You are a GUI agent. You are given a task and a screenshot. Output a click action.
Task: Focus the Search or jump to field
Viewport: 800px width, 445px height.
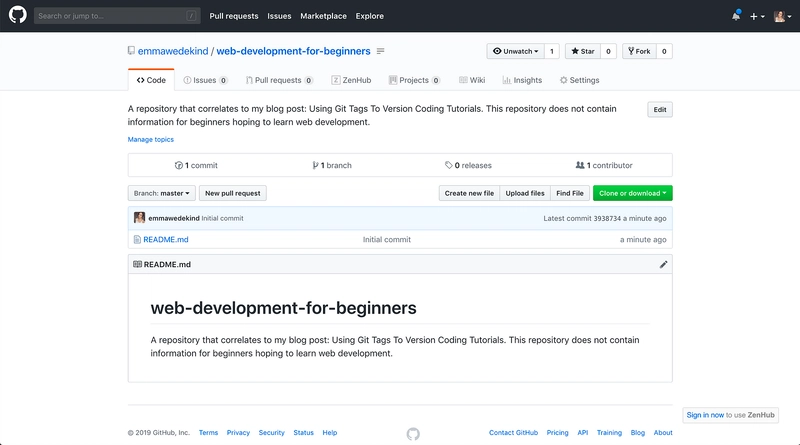(117, 16)
